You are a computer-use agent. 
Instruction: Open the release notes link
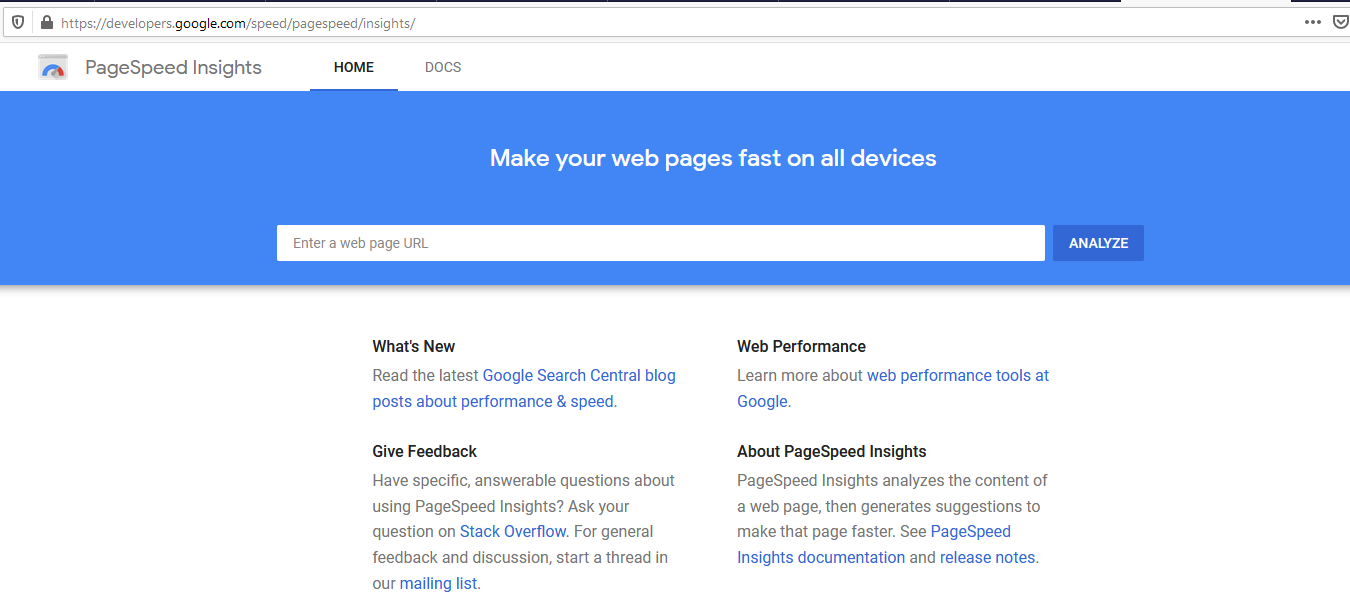pyautogui.click(x=987, y=558)
